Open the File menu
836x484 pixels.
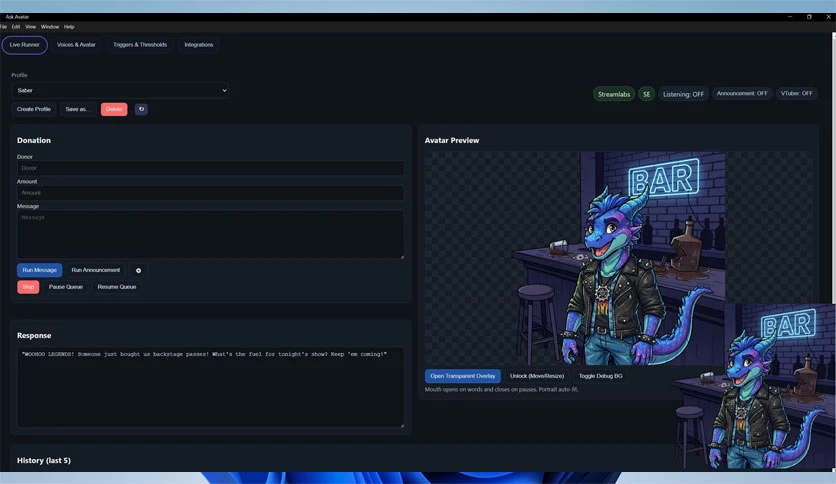coord(4,27)
